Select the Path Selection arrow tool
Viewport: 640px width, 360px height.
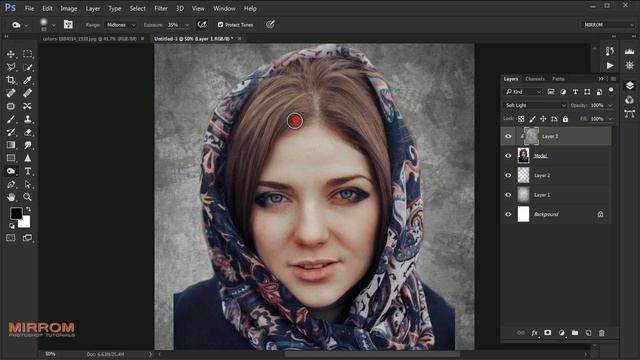click(x=27, y=184)
